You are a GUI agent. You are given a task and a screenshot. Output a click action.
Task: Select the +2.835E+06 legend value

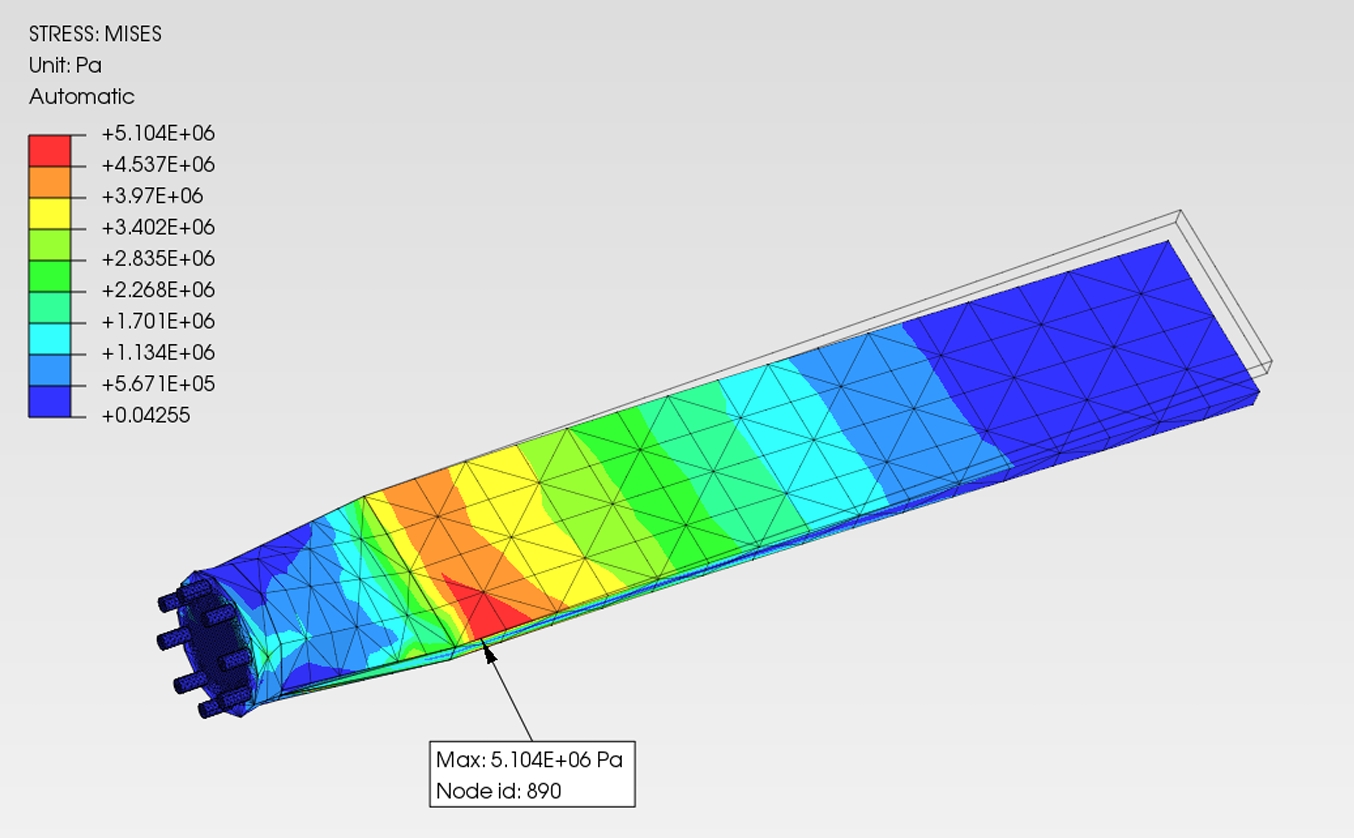pos(158,259)
